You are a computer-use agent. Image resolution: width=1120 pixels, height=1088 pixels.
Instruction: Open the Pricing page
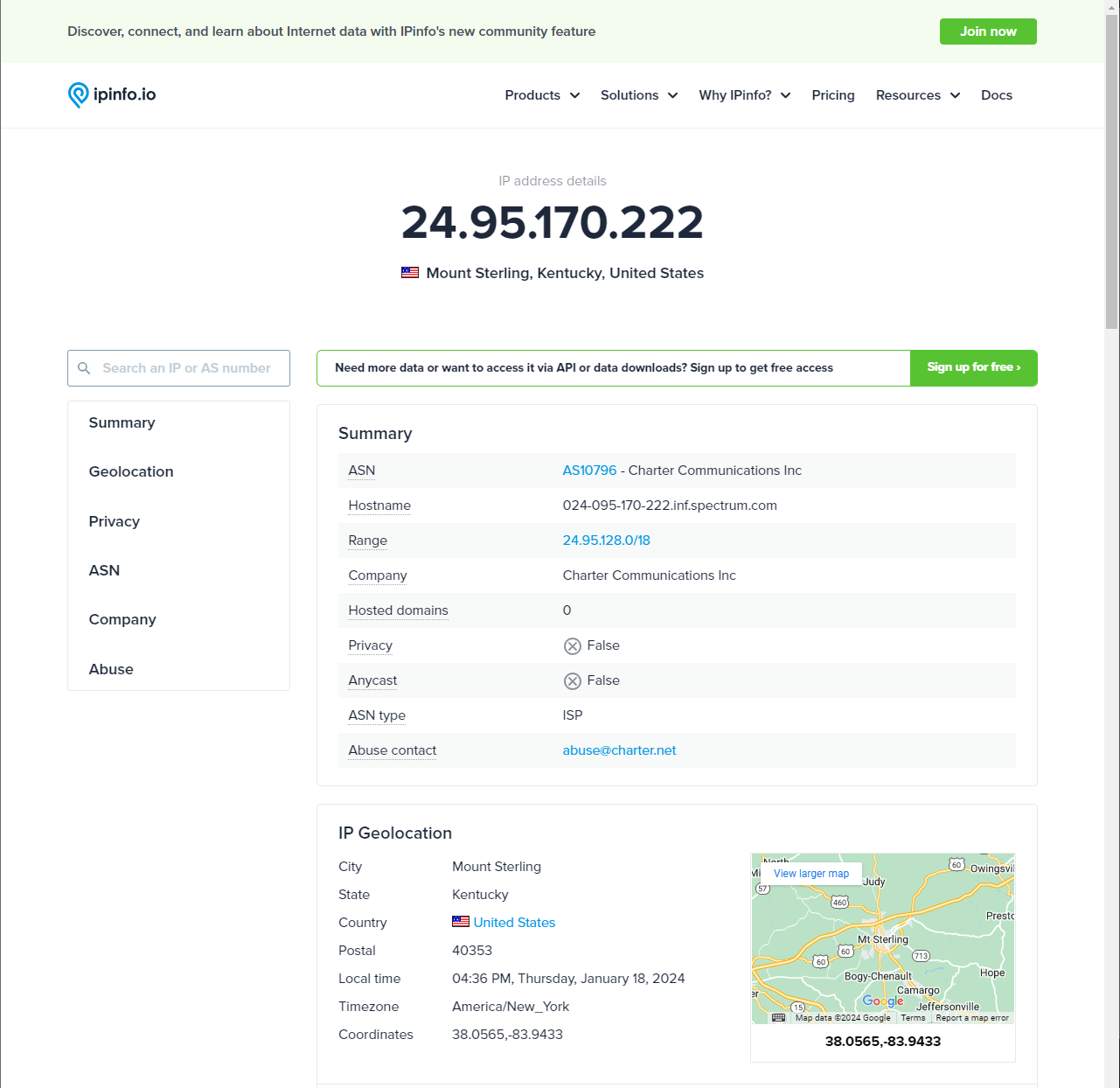coord(833,95)
